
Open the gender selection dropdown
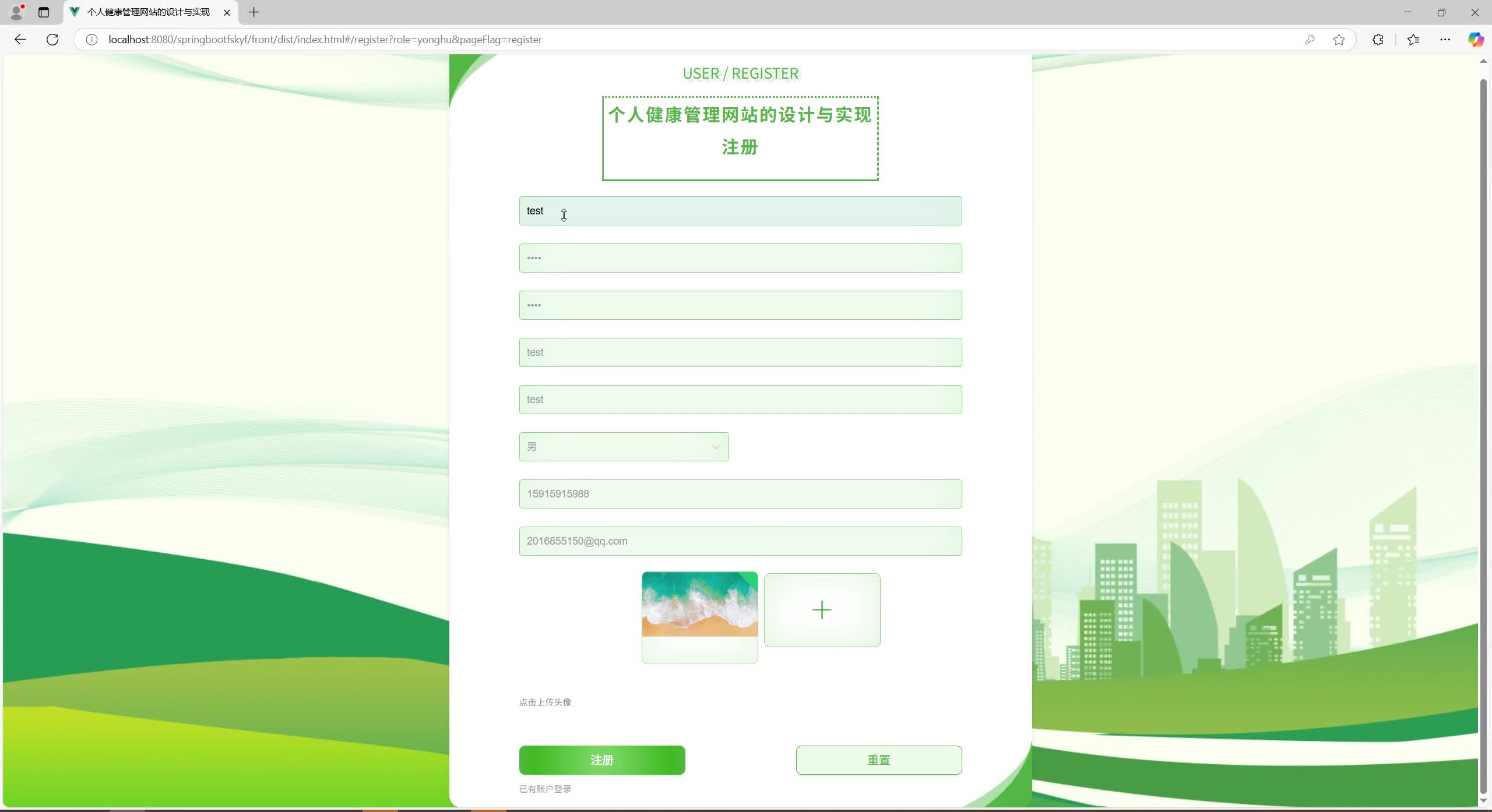pos(623,446)
